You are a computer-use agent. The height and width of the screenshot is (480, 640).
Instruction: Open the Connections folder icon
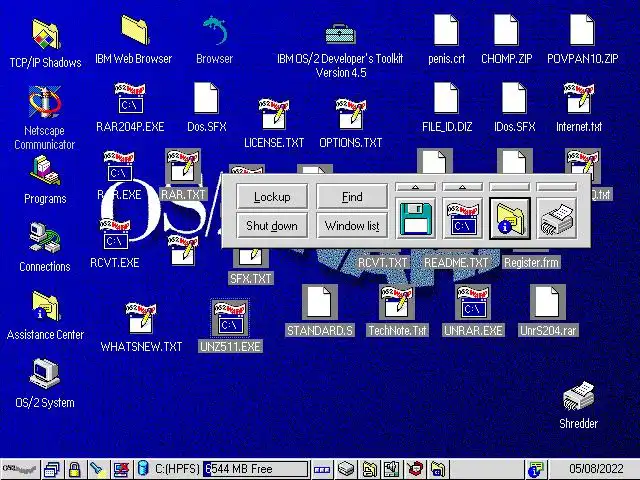(x=45, y=238)
